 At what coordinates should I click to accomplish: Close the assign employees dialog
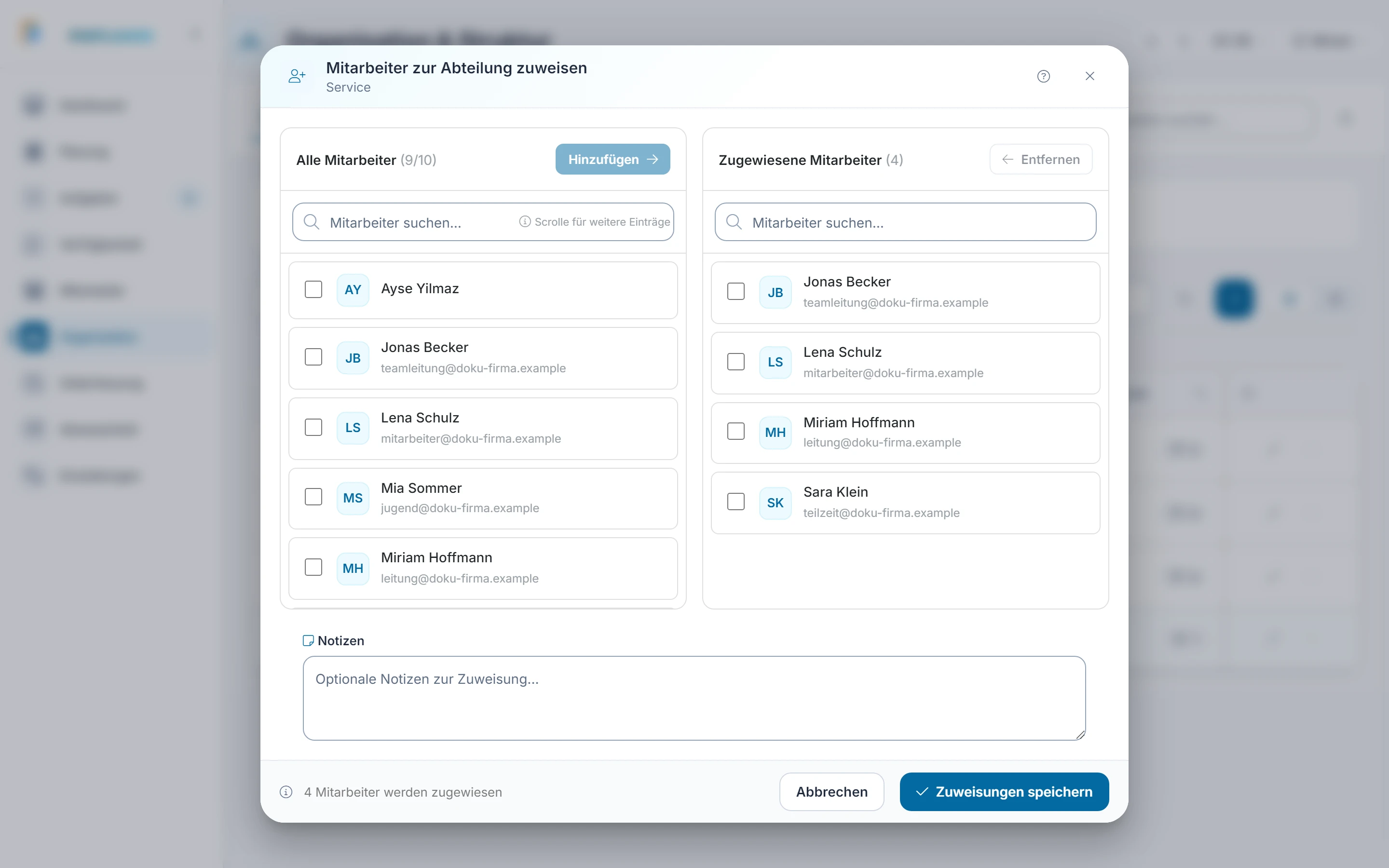(1090, 76)
